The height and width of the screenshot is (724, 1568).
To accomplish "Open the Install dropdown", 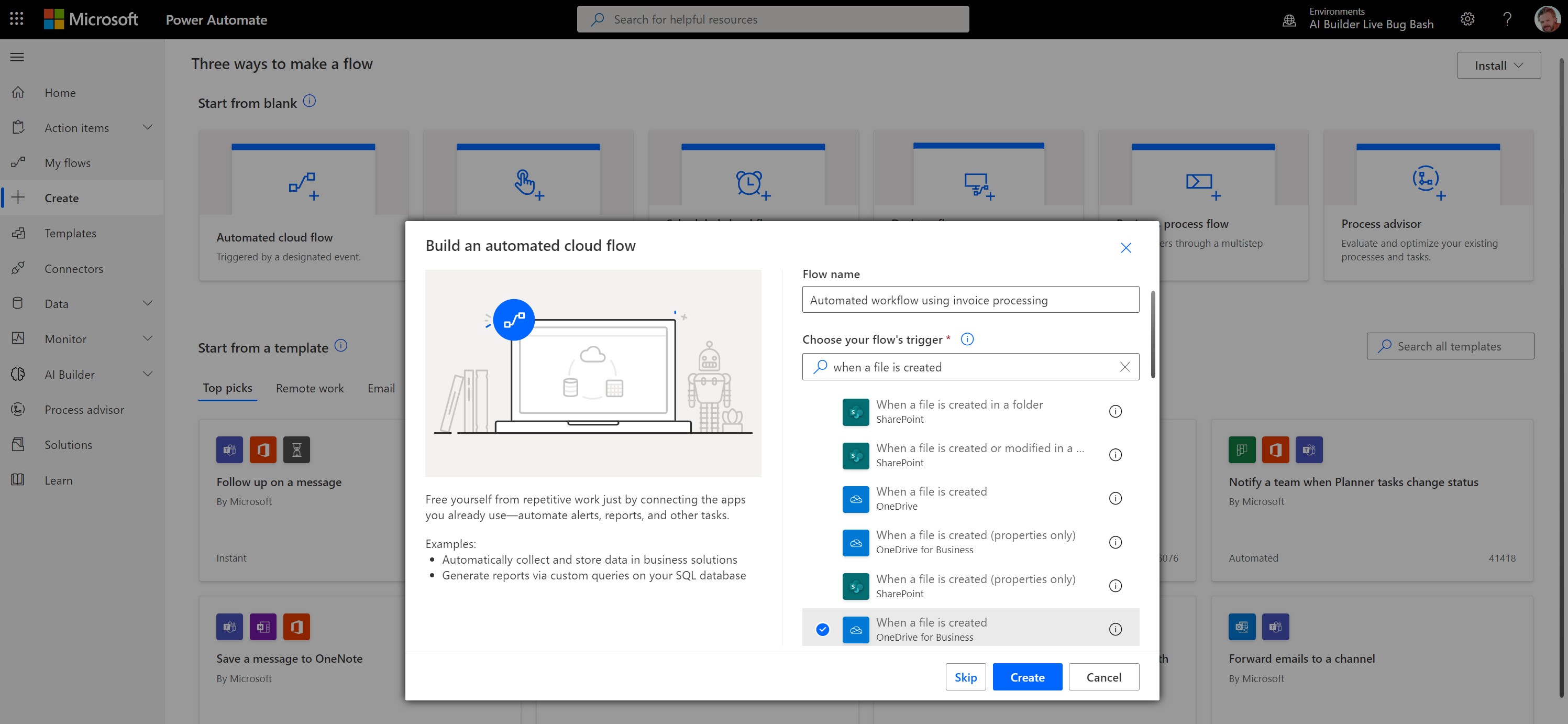I will 1499,64.
